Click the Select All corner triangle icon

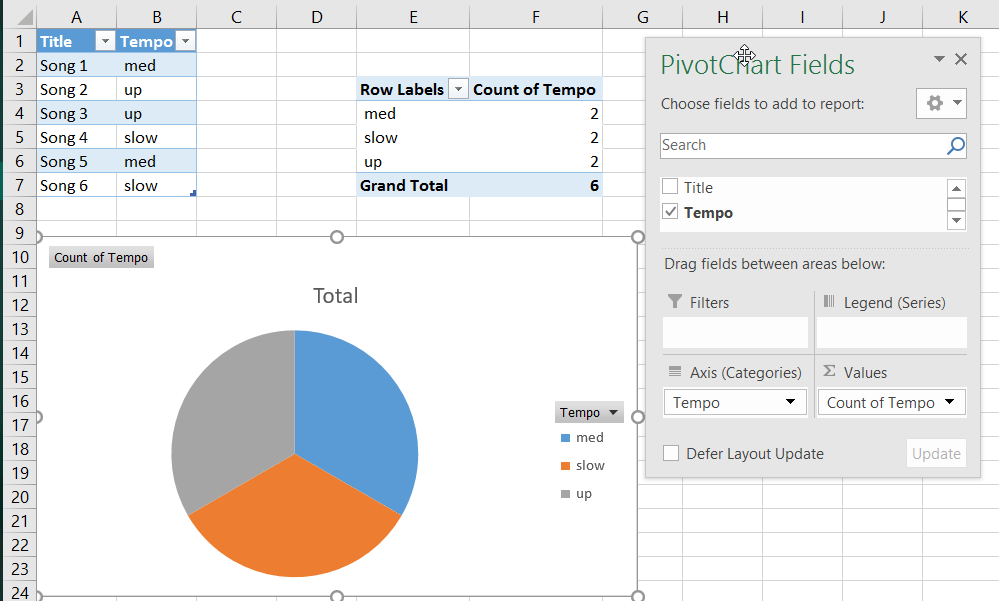point(22,15)
